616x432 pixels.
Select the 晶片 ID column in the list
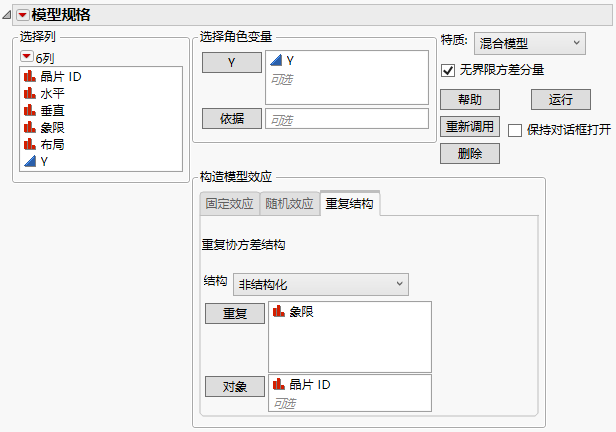click(x=60, y=76)
